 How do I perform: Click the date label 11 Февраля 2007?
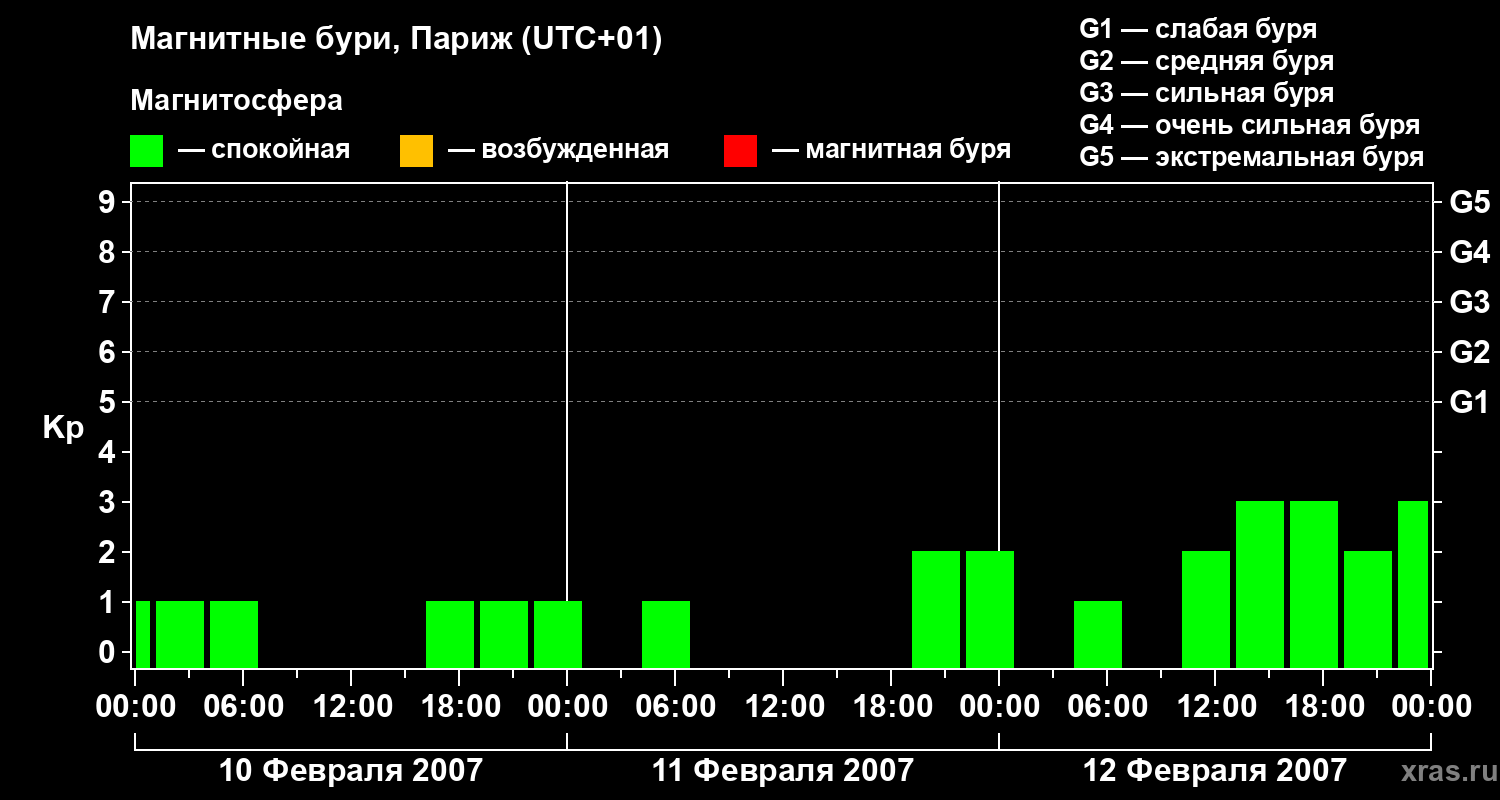coord(783,770)
